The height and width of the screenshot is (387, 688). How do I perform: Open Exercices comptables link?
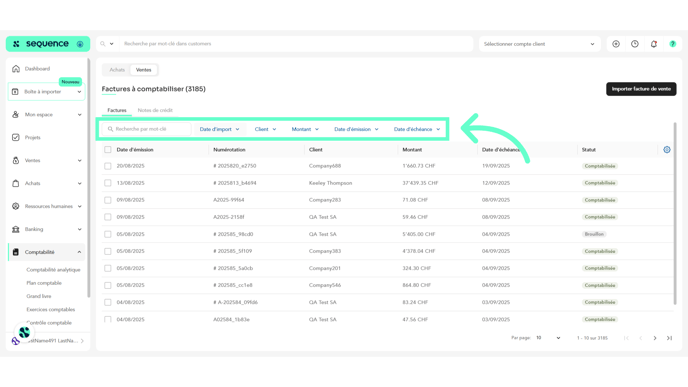tap(50, 309)
